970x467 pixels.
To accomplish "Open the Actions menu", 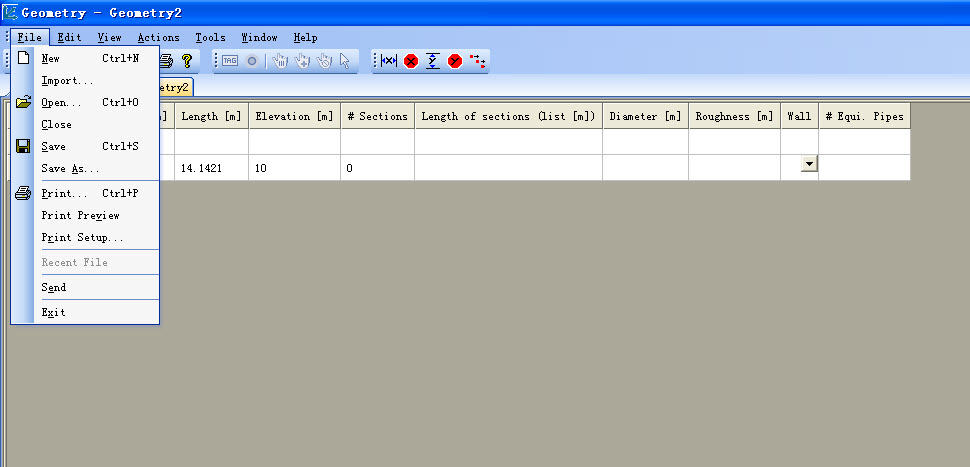I will coord(158,37).
